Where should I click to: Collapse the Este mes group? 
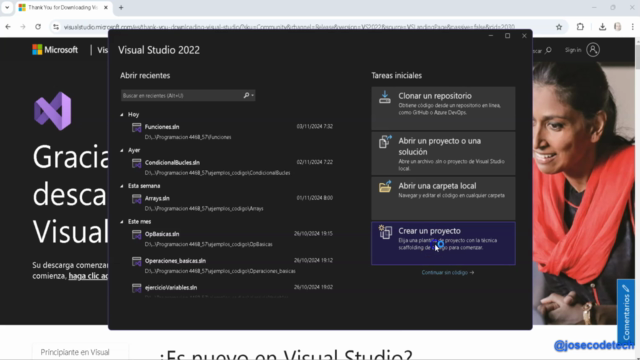(122, 222)
